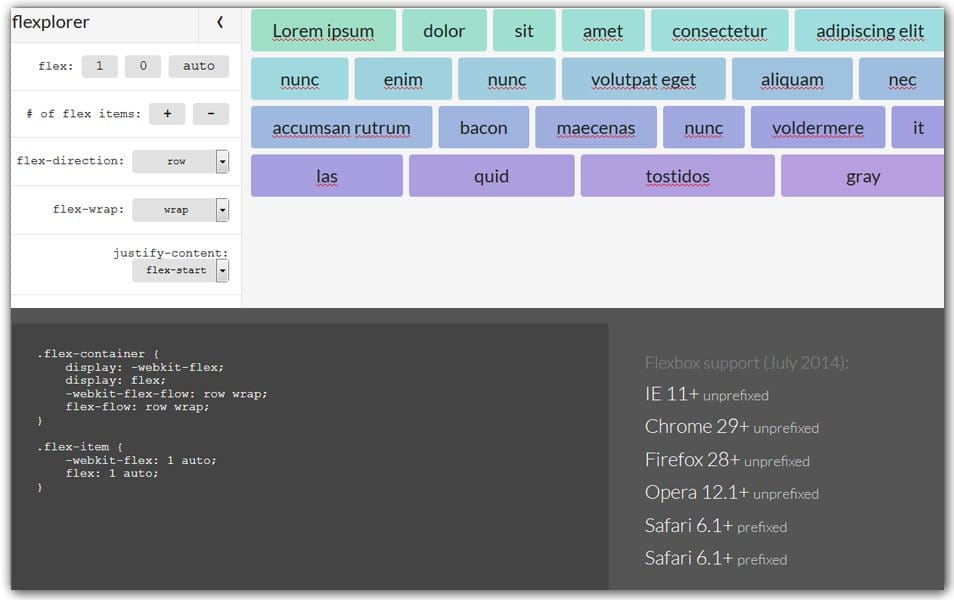Click the 'dolor' flex item
The width and height of the screenshot is (954, 600).
[444, 30]
